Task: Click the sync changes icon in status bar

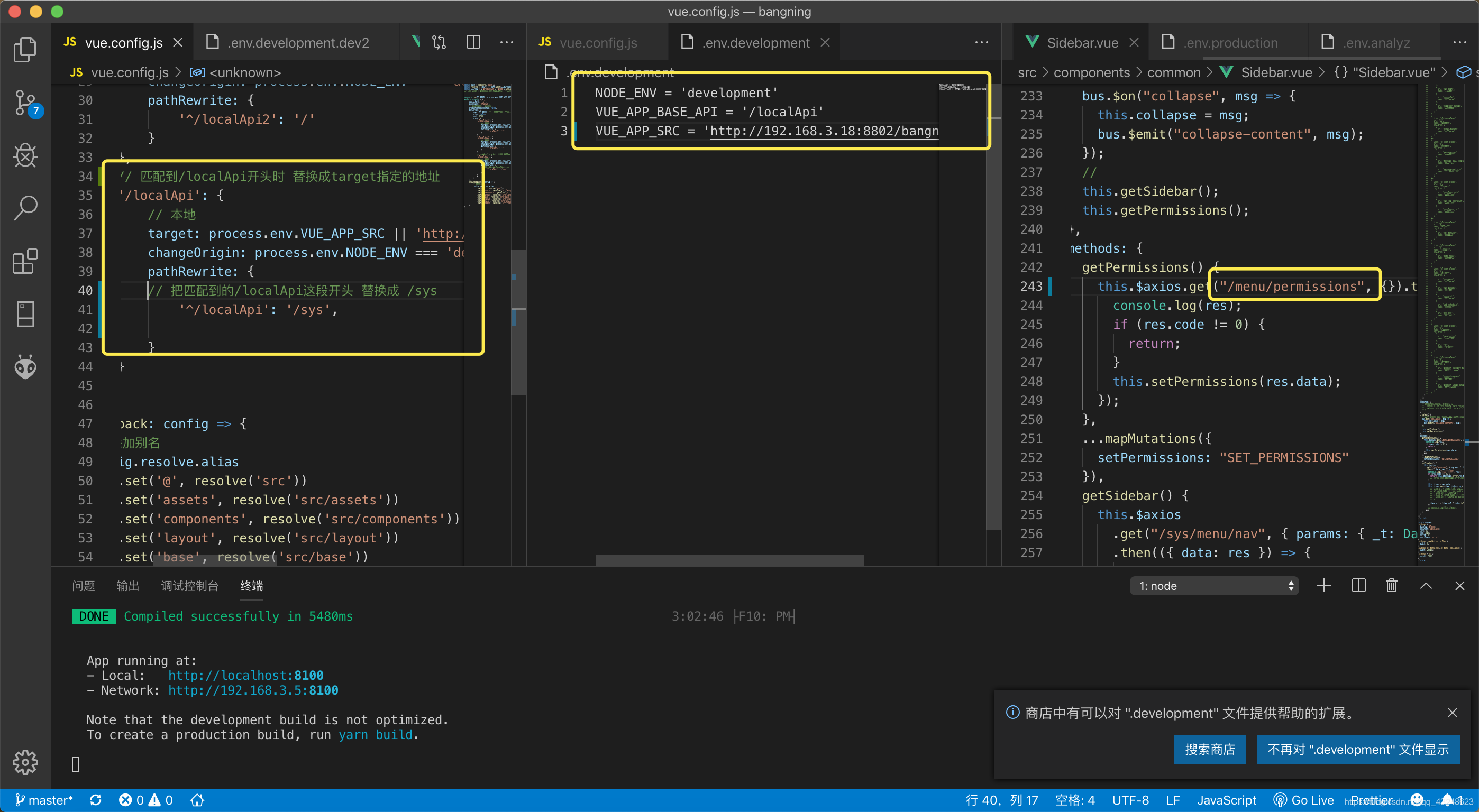Action: pos(96,800)
